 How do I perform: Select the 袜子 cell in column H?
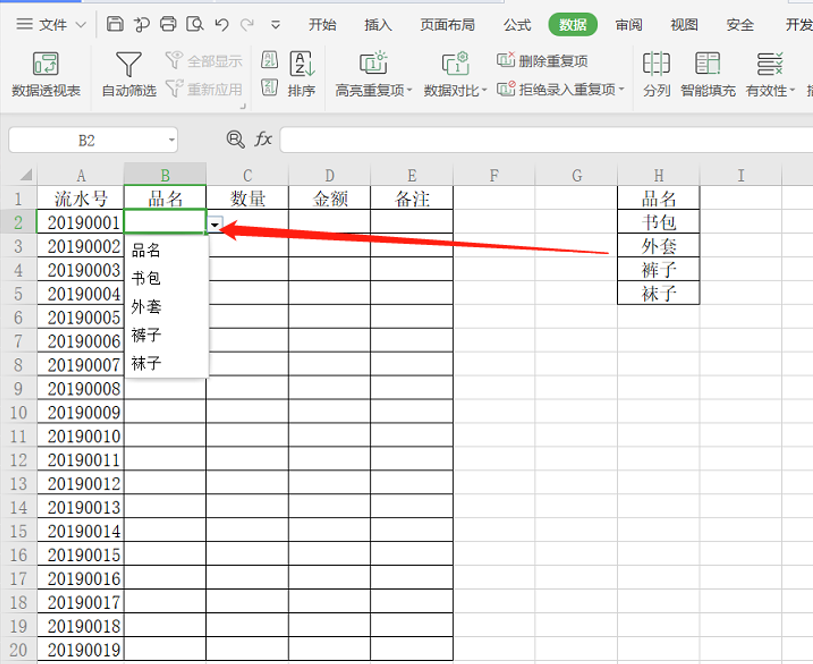coord(658,293)
